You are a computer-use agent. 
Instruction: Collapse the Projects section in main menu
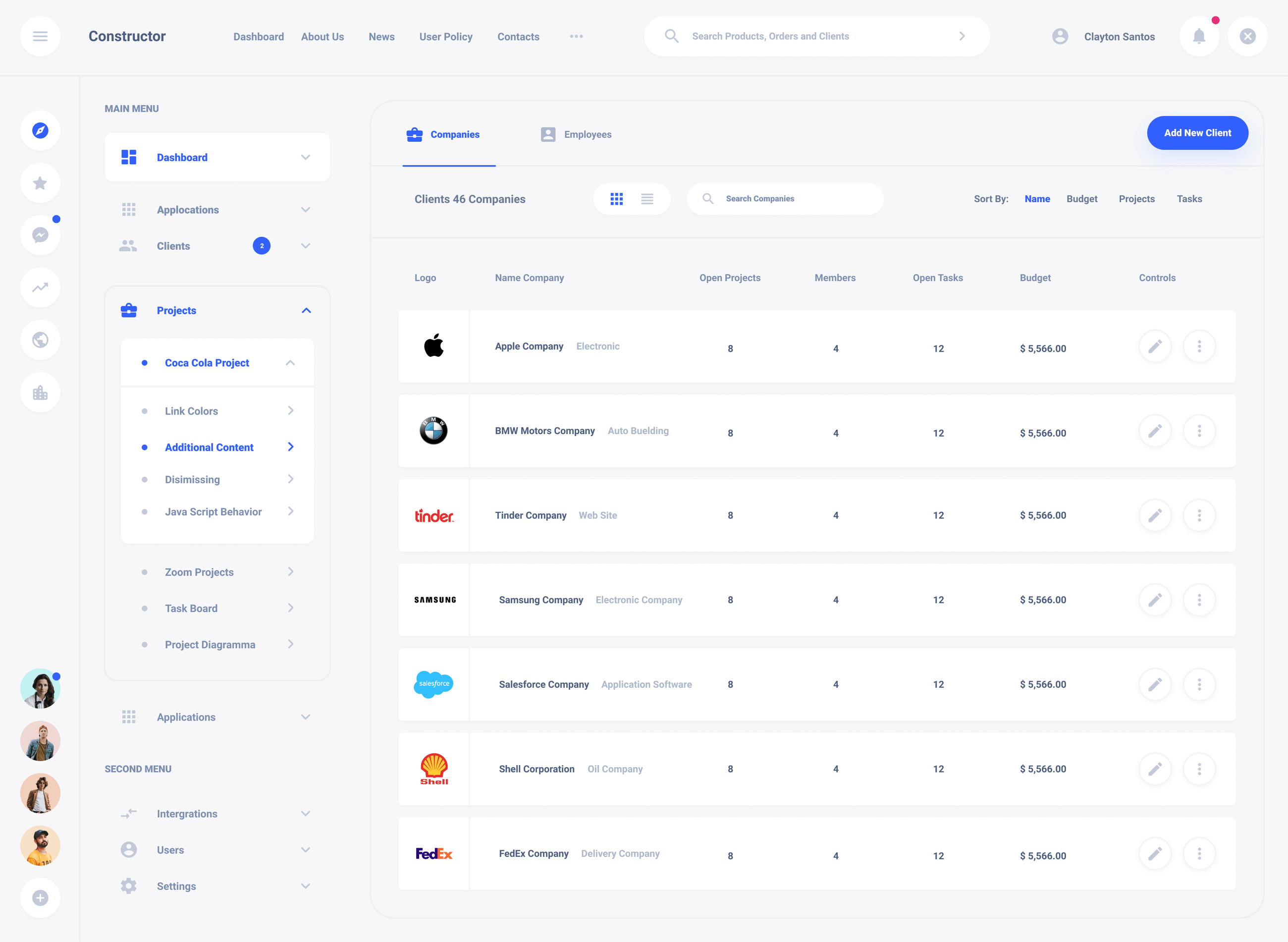pos(307,310)
